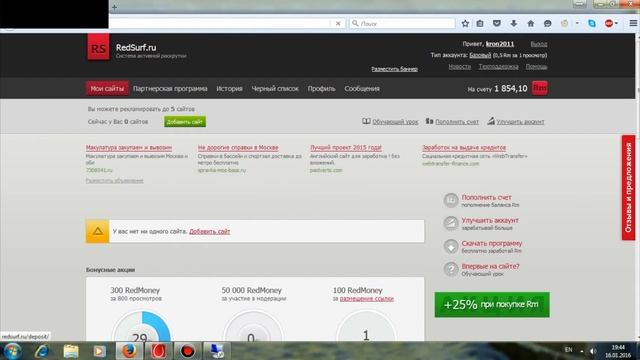
Task: Open the Заработок на выдаче кредитов ad
Action: tap(464, 147)
